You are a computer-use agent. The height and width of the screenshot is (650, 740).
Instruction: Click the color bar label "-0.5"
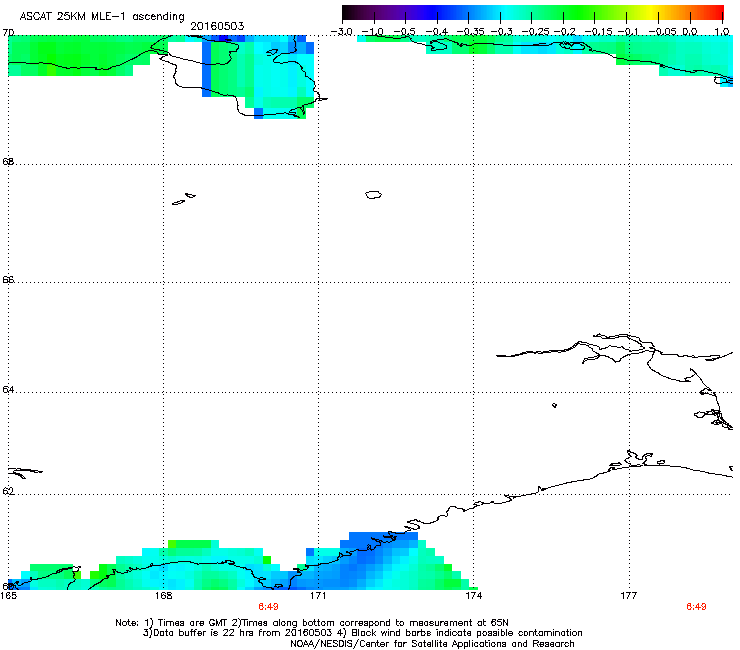404,32
